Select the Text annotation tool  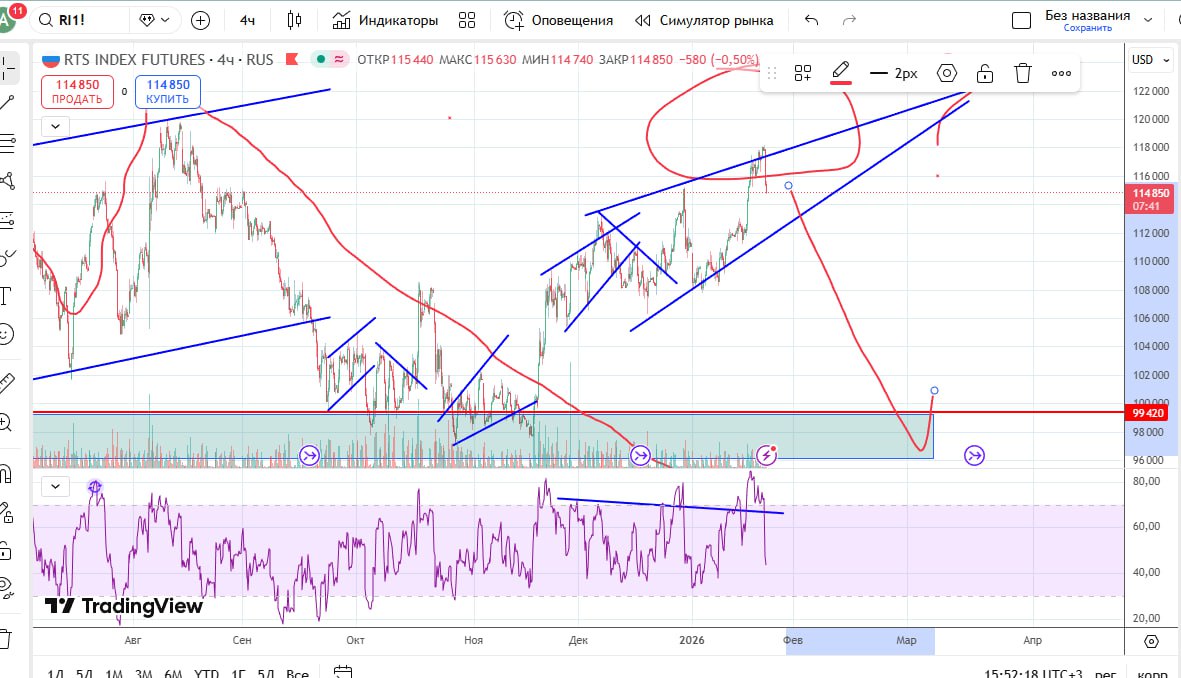6,296
